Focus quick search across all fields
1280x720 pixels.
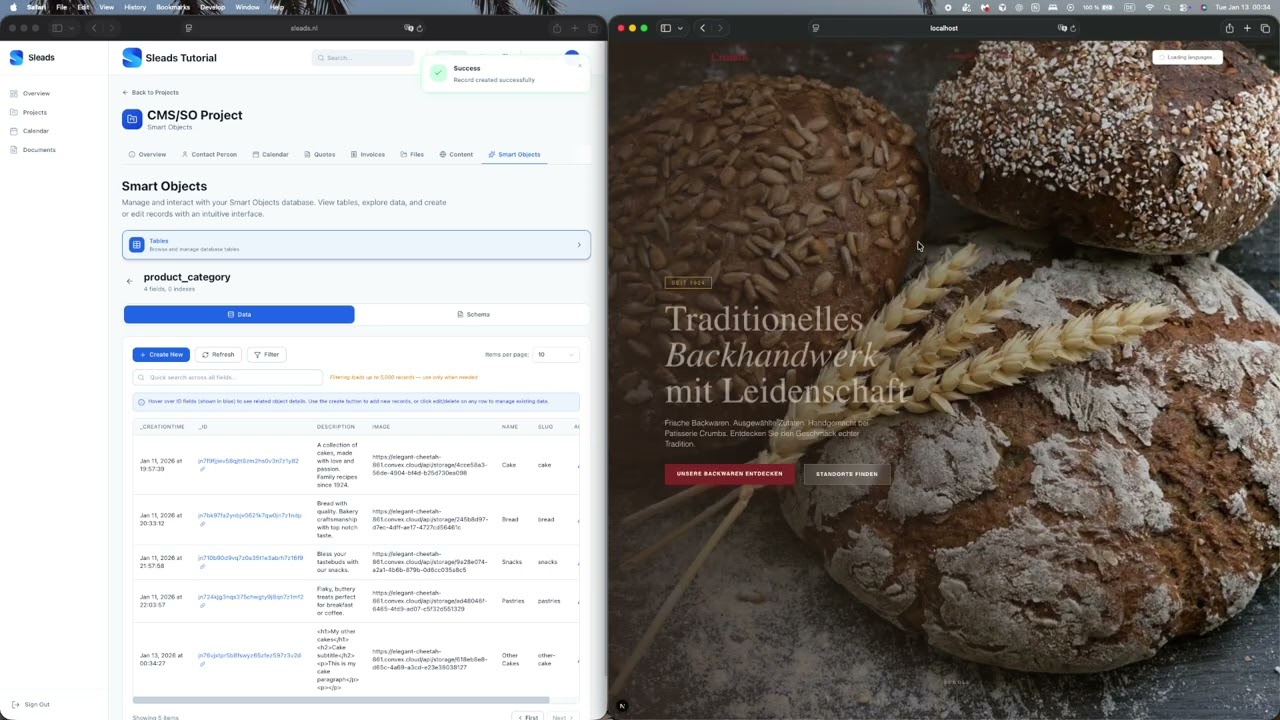click(x=228, y=377)
